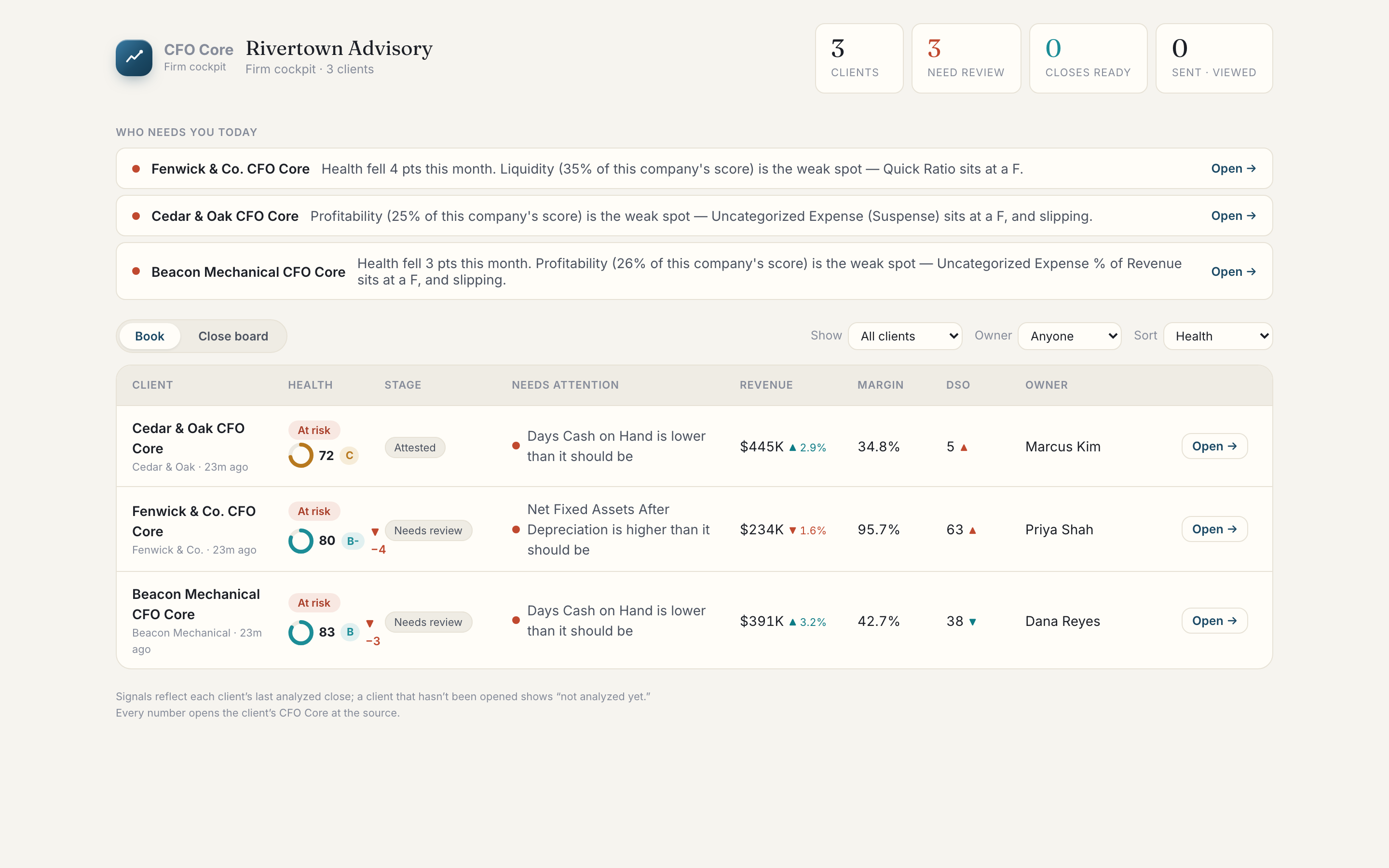The height and width of the screenshot is (868, 1389).
Task: Switch to the Book tab
Action: pos(150,336)
